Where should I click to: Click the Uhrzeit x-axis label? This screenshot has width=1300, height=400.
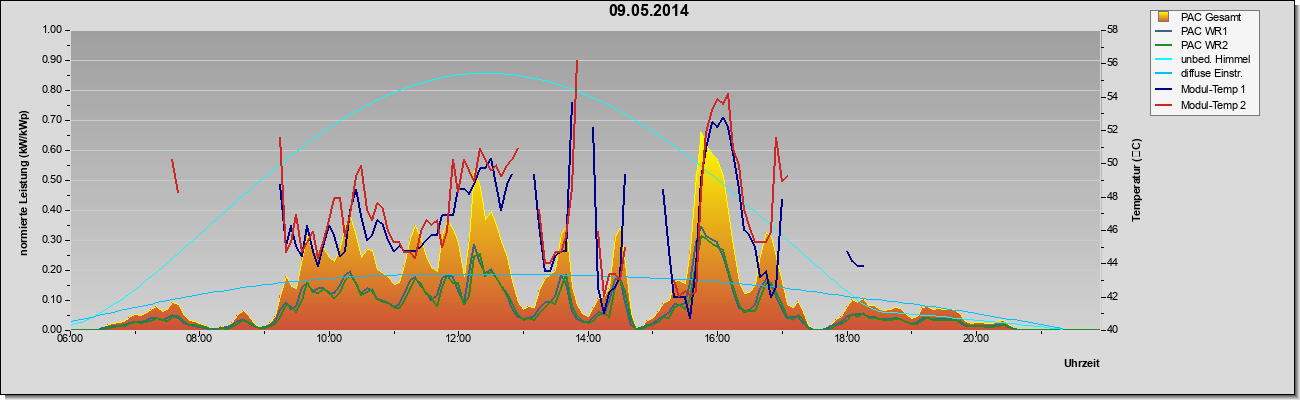pyautogui.click(x=1080, y=364)
